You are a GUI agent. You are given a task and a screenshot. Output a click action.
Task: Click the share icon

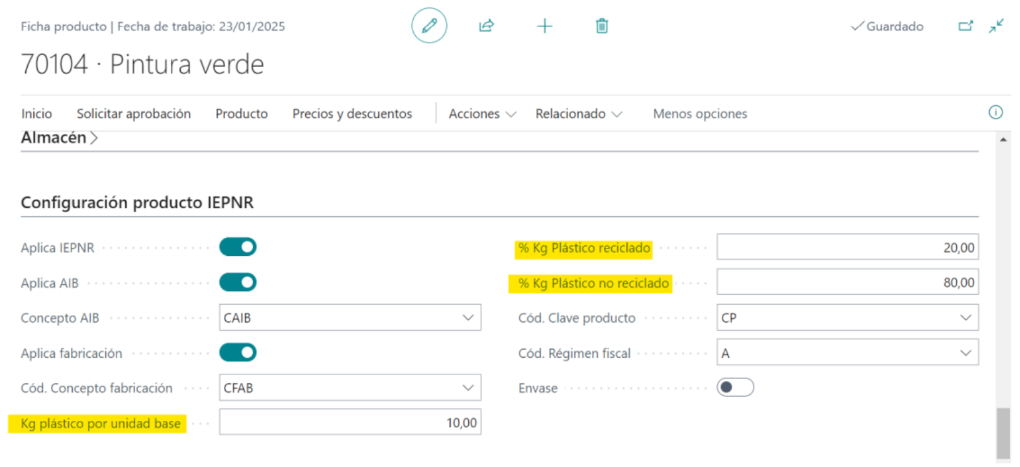pos(486,26)
